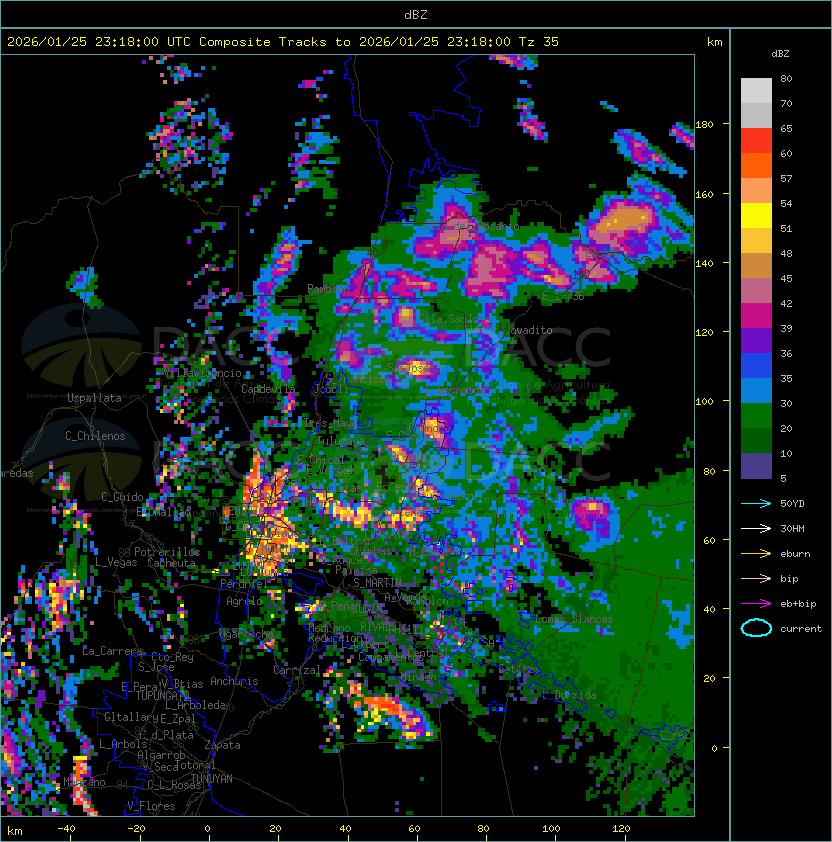
Task: Pick the bright yellow swatch in dBZ scale
Action: [756, 216]
